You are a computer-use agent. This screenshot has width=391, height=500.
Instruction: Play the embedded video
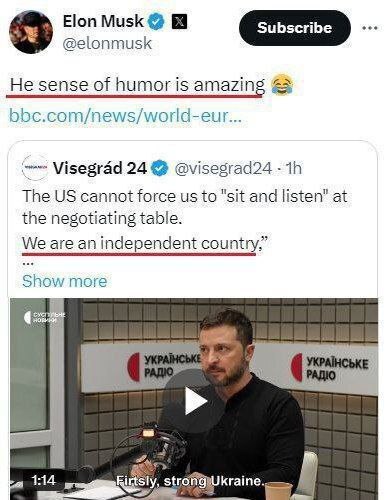[x=195, y=402]
